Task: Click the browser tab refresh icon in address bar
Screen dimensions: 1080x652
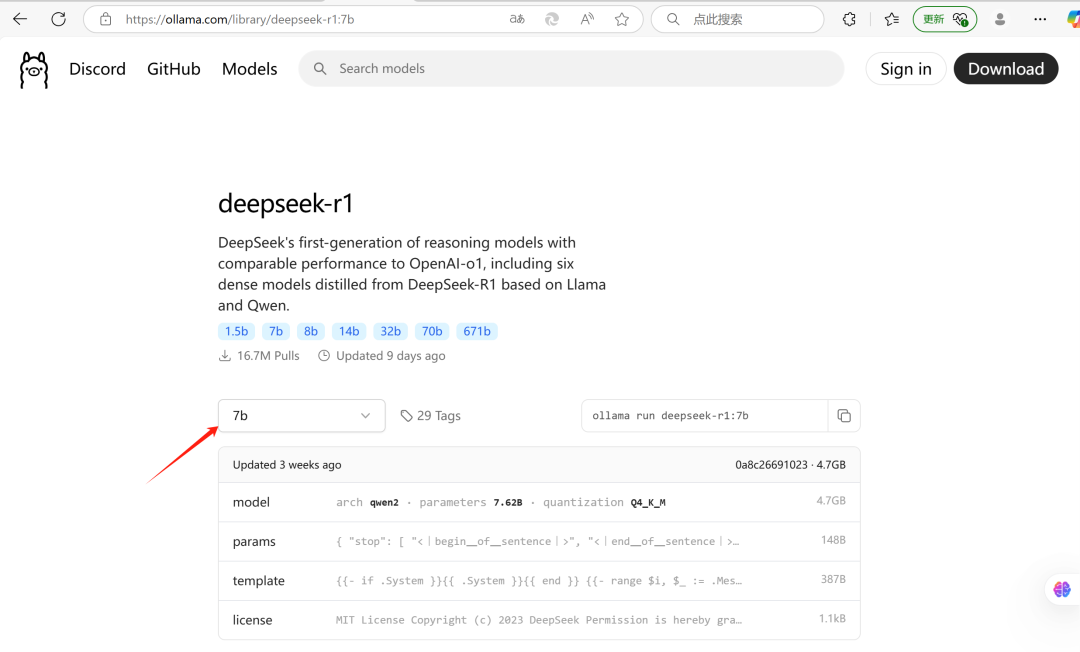Action: coord(552,19)
